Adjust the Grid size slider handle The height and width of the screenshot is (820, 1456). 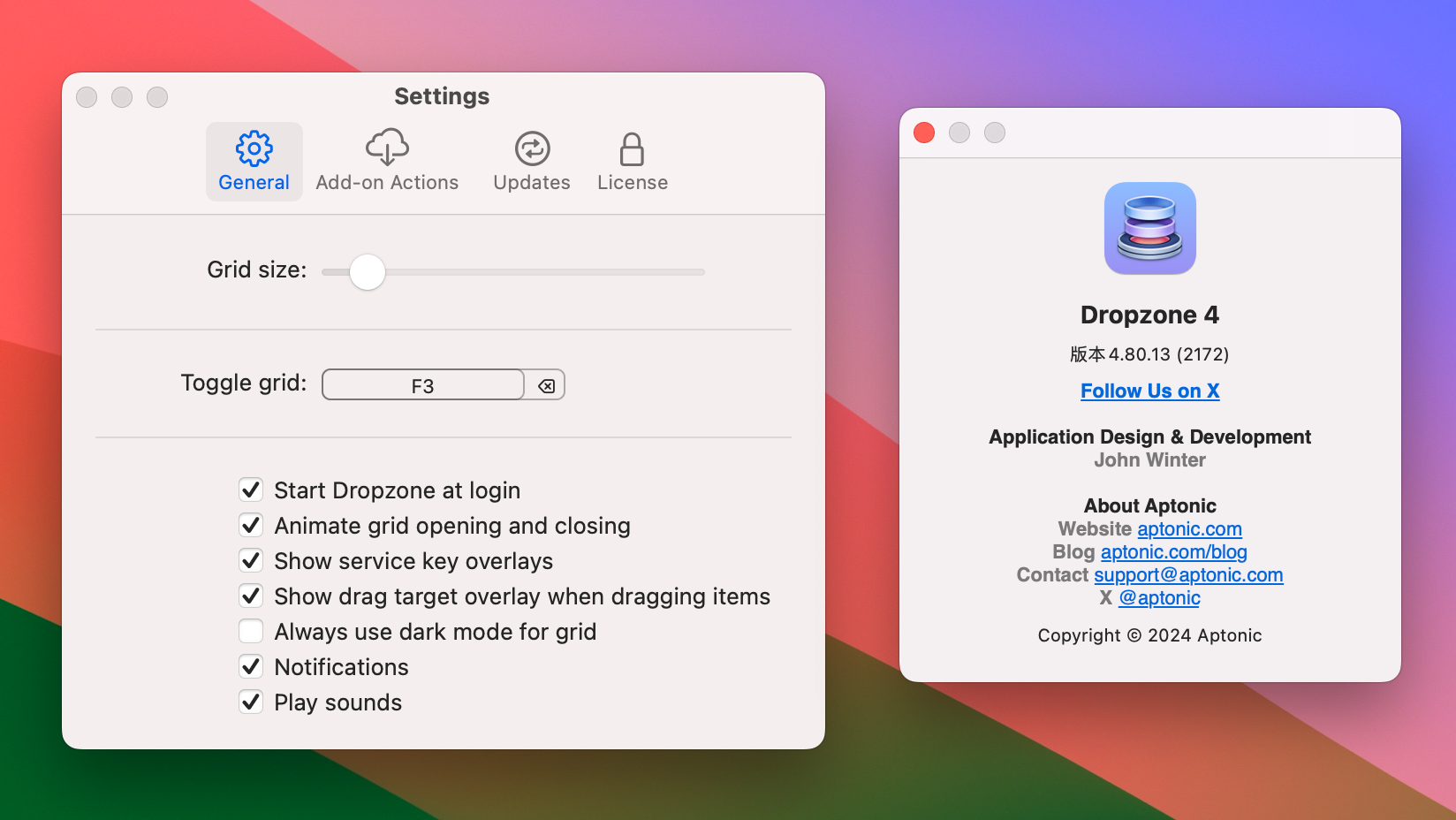tap(368, 272)
